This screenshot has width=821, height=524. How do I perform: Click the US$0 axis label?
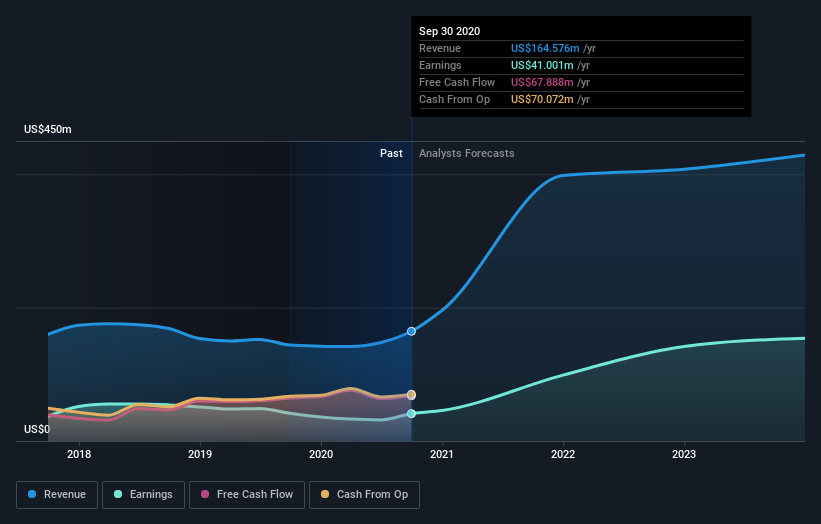click(37, 429)
